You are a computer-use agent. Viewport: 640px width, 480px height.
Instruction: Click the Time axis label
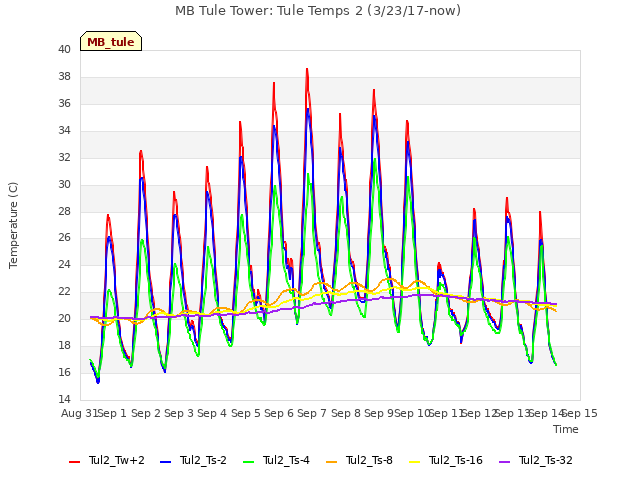pos(566,429)
